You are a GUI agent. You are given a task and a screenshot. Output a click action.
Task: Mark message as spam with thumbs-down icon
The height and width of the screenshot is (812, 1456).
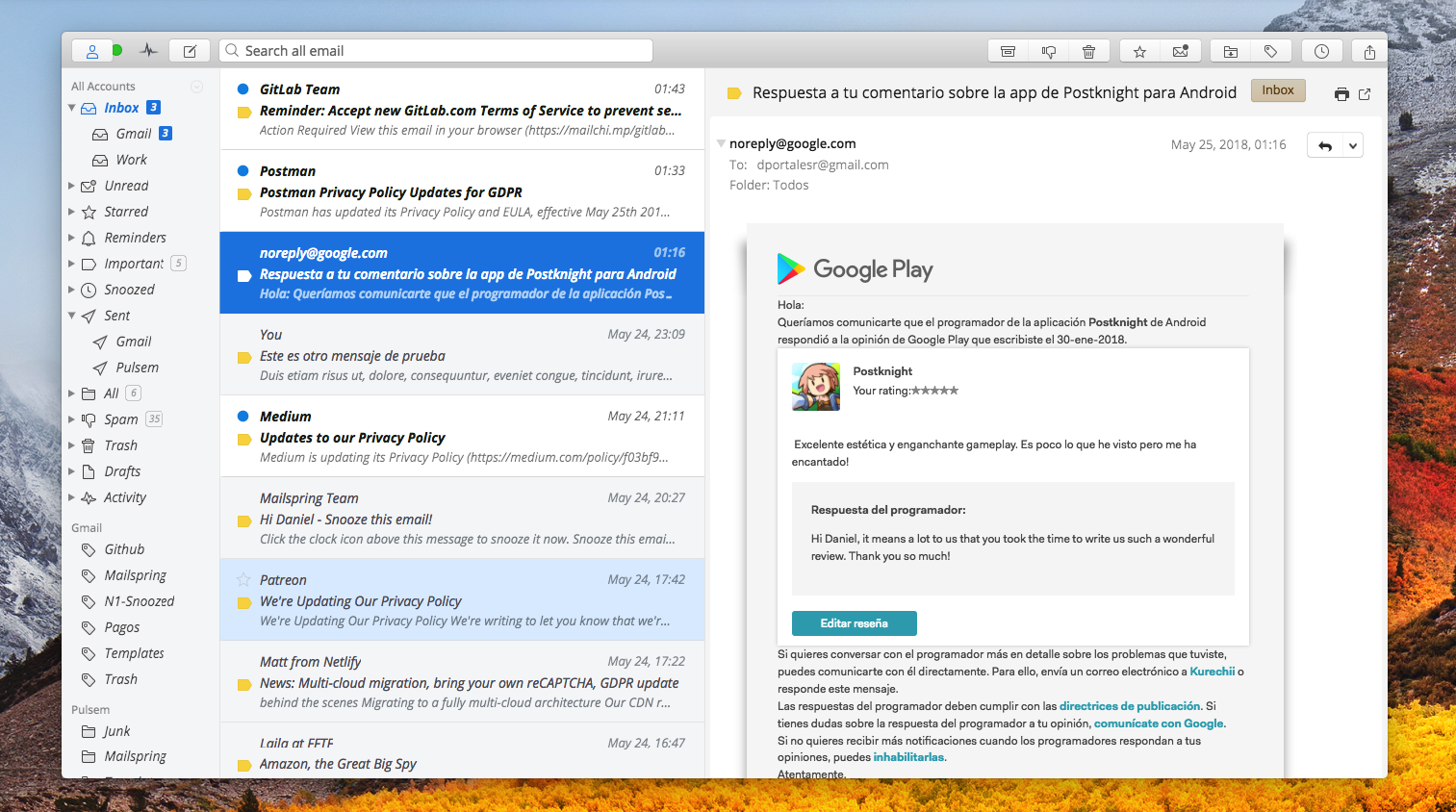pyautogui.click(x=1049, y=52)
